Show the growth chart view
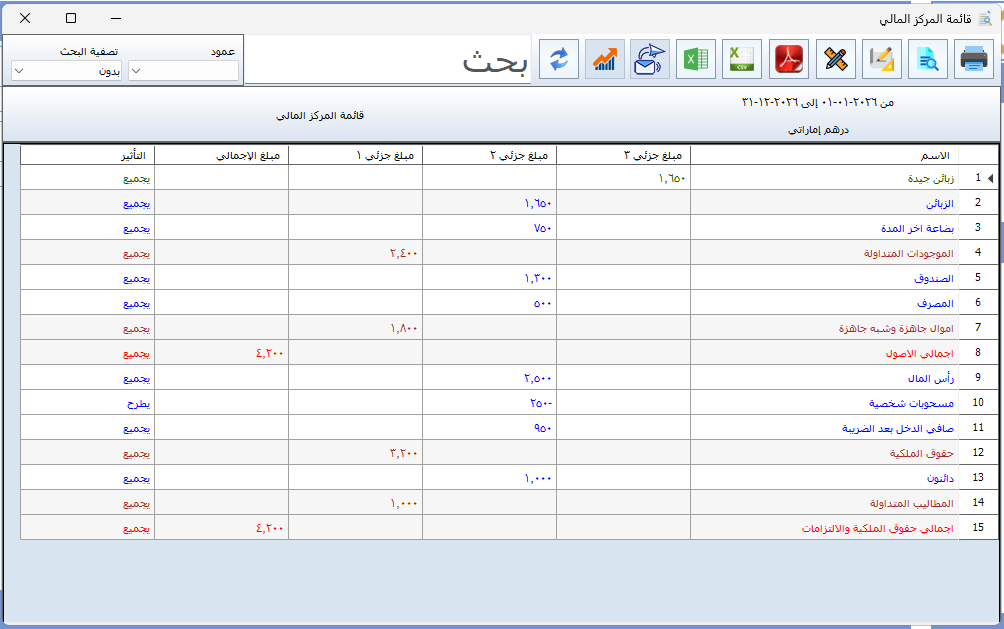 (x=604, y=60)
